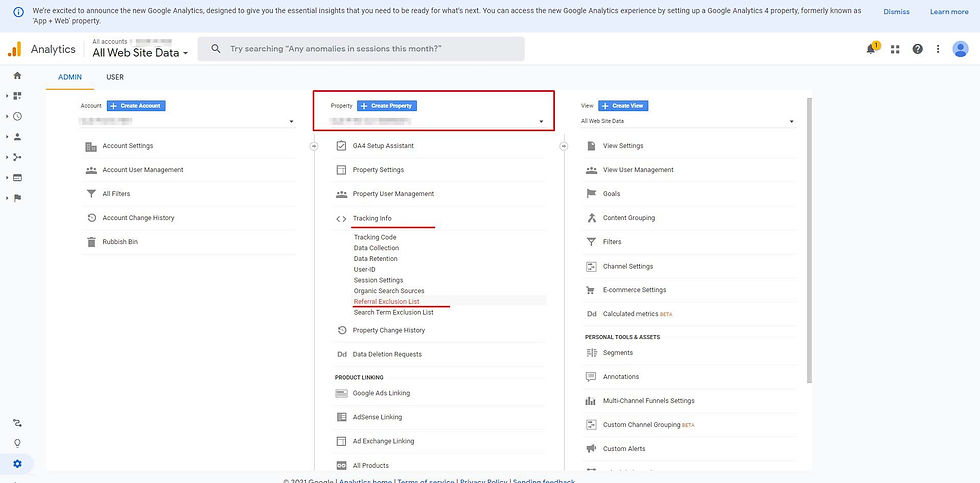Viewport: 980px width, 483px height.
Task: Click the Content Grouping icon
Action: (x=591, y=218)
